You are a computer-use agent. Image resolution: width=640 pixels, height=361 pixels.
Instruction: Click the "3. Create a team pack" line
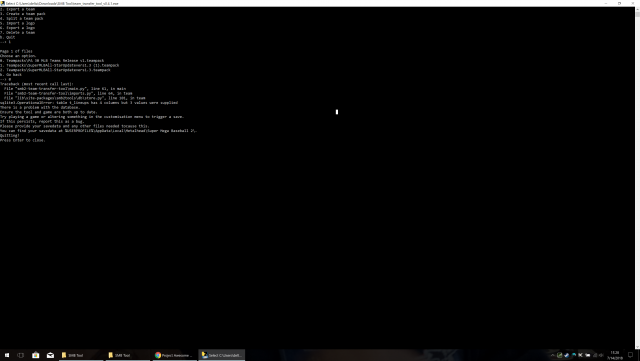pyautogui.click(x=22, y=13)
